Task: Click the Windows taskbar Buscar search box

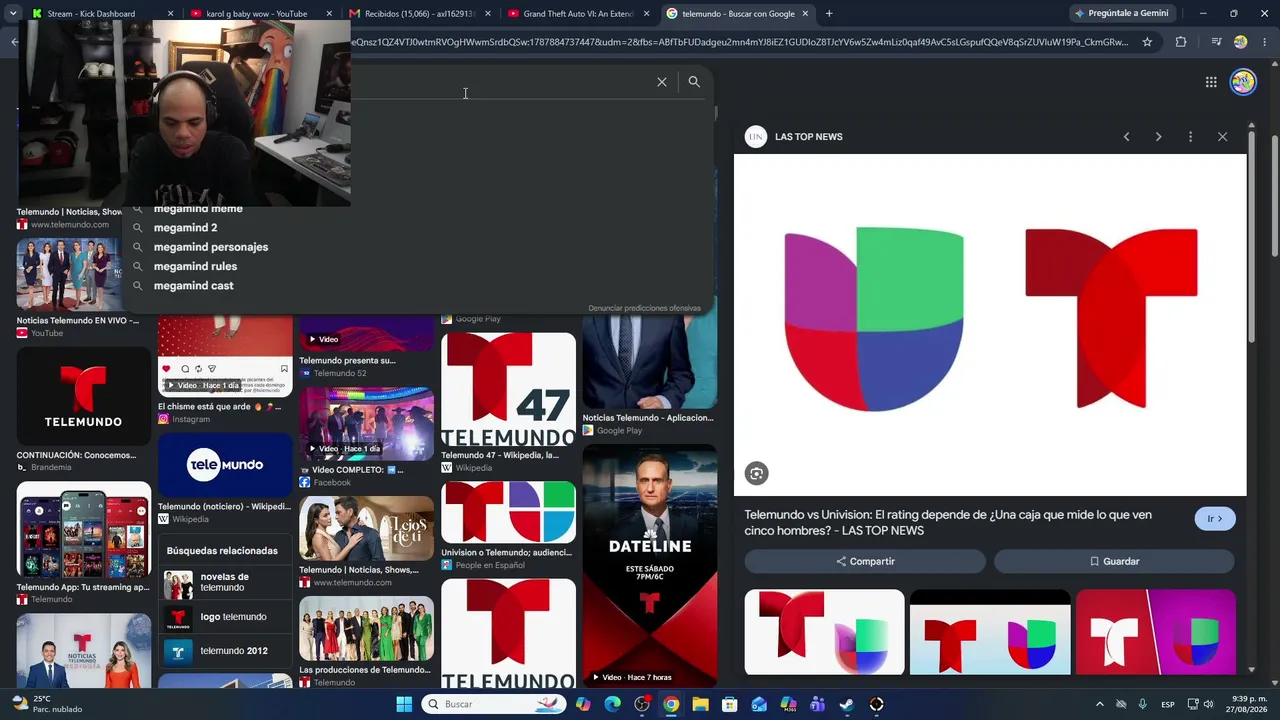Action: point(493,704)
